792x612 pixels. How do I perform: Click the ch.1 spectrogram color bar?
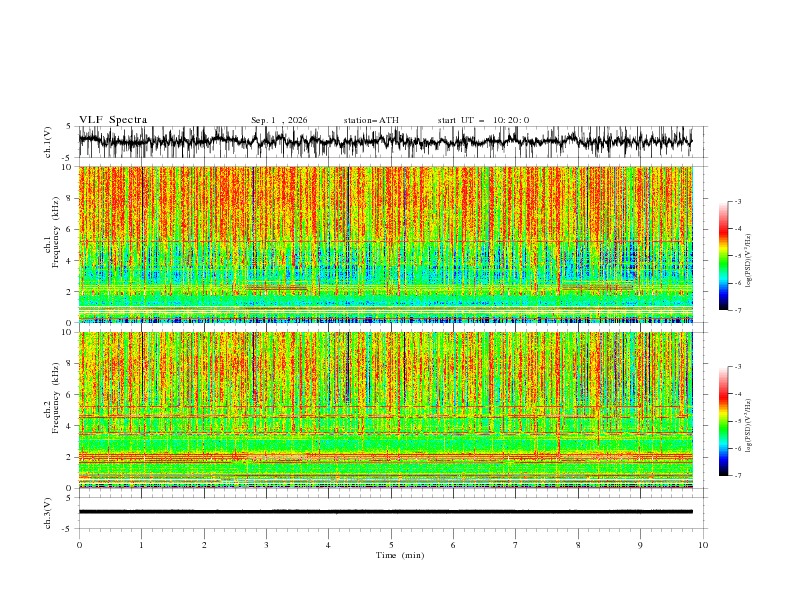(x=723, y=256)
